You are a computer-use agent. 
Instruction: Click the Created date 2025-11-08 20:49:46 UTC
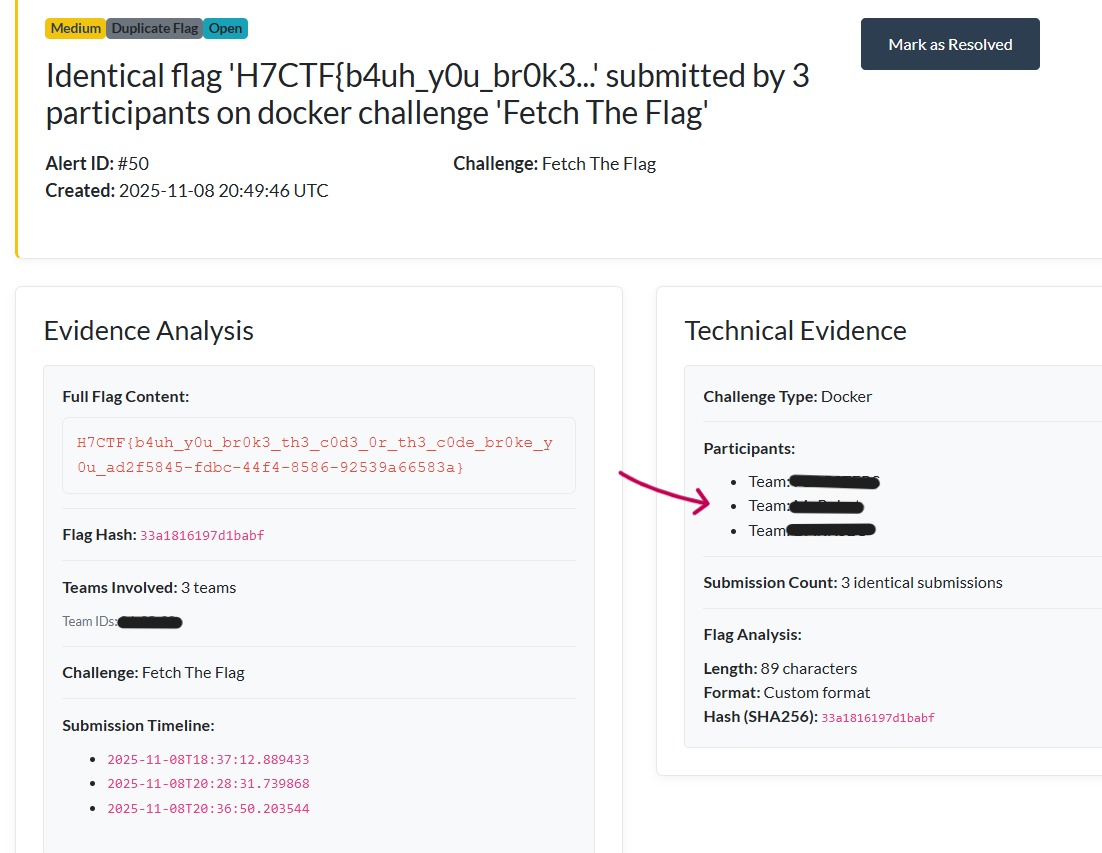click(x=187, y=190)
